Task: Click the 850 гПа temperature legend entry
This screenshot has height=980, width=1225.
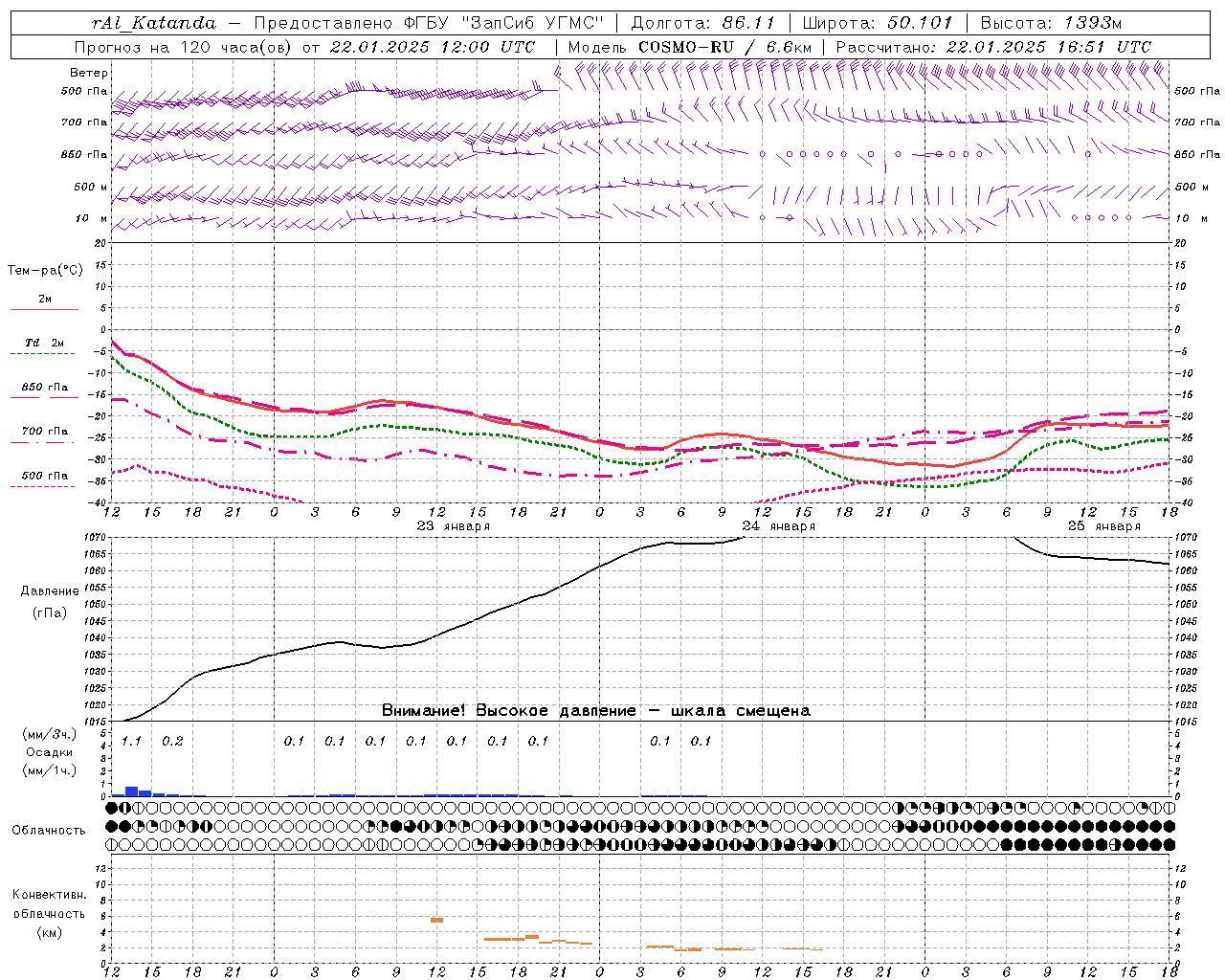Action: coord(45,388)
